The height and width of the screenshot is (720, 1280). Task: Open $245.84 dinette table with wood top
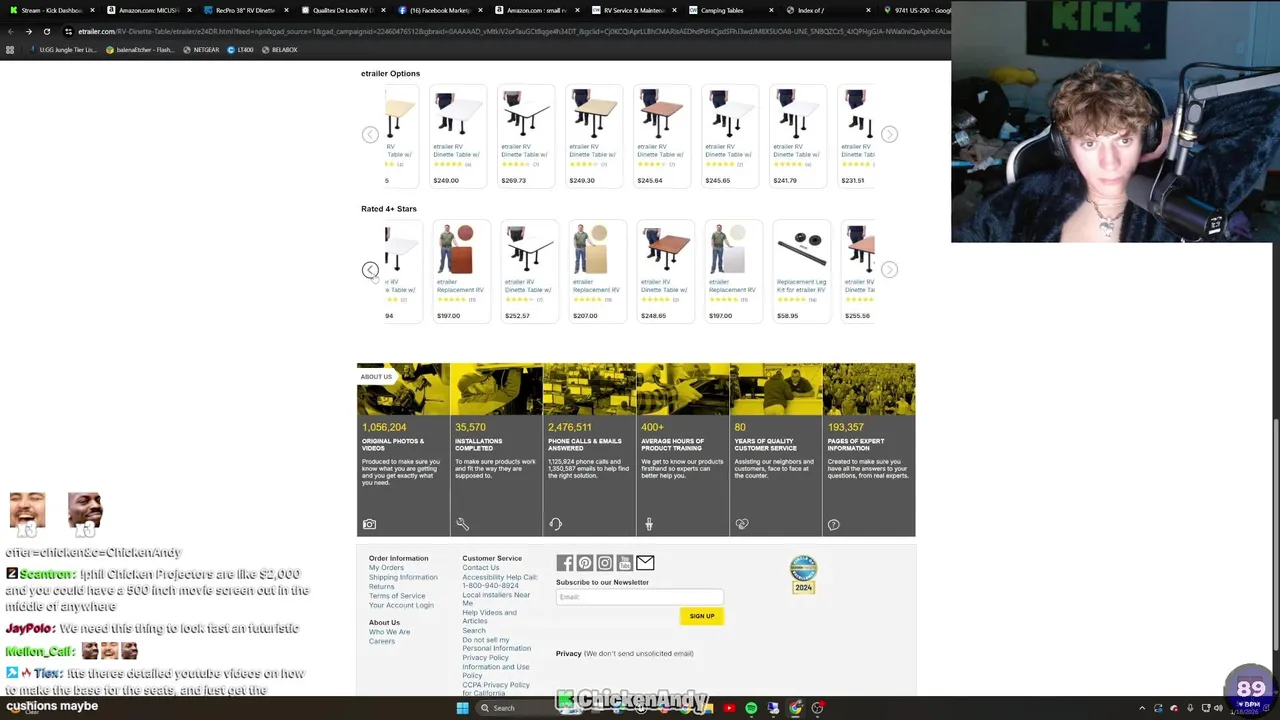click(661, 137)
